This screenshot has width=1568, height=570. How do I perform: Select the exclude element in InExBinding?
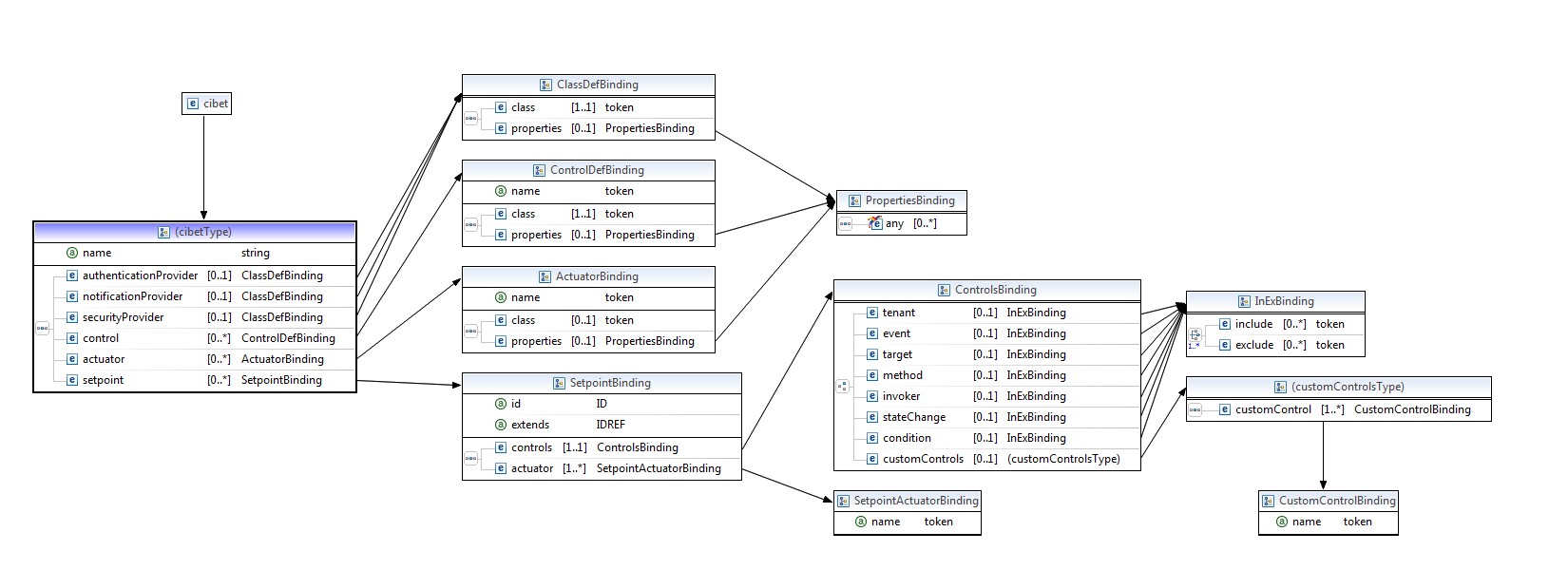pos(1253,345)
